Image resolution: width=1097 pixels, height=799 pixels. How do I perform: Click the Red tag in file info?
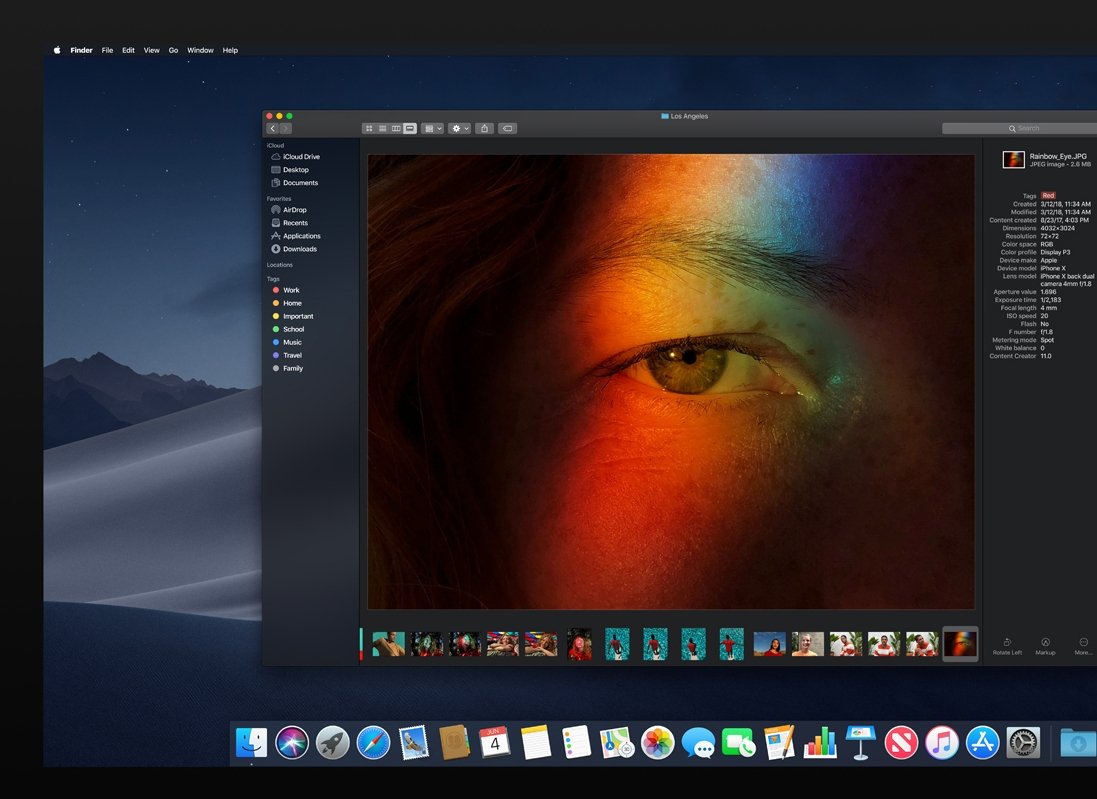(x=1048, y=196)
